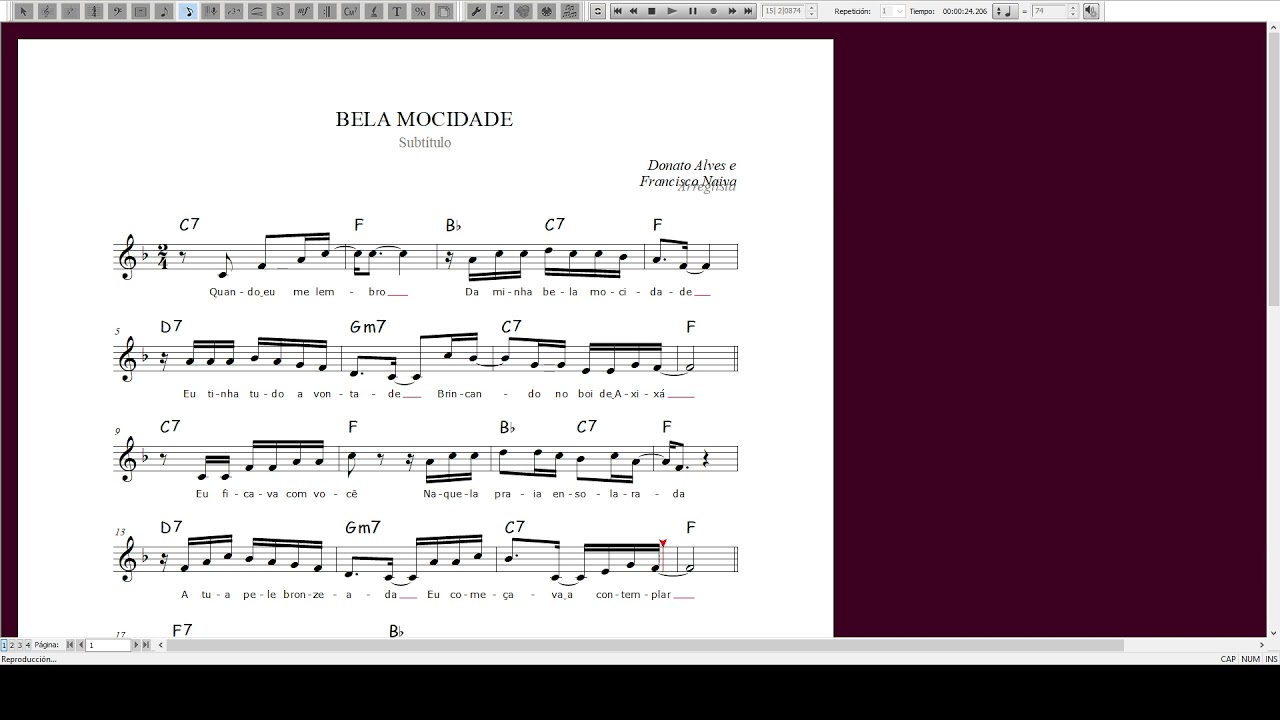Stop the playback
The width and height of the screenshot is (1280, 720).
tap(652, 11)
